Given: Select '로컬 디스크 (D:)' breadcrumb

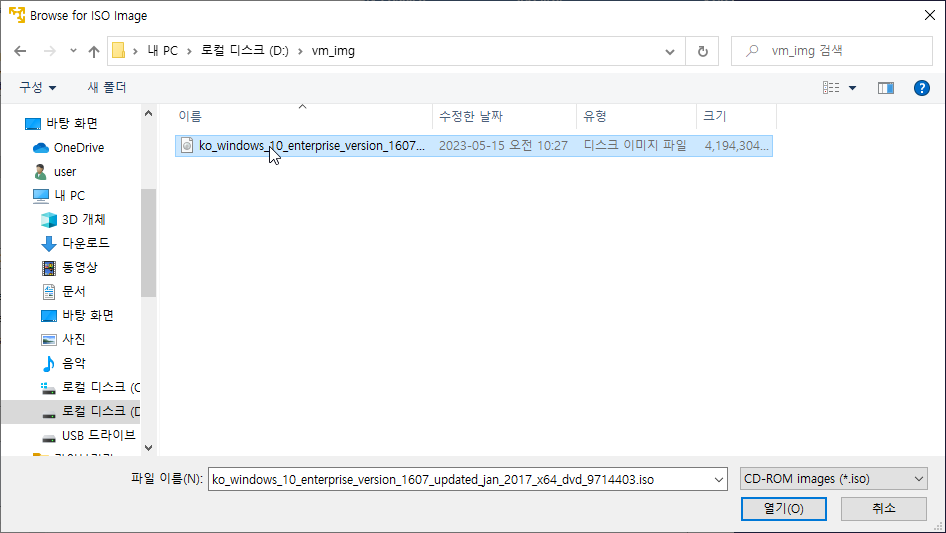Looking at the screenshot, I should 244,51.
